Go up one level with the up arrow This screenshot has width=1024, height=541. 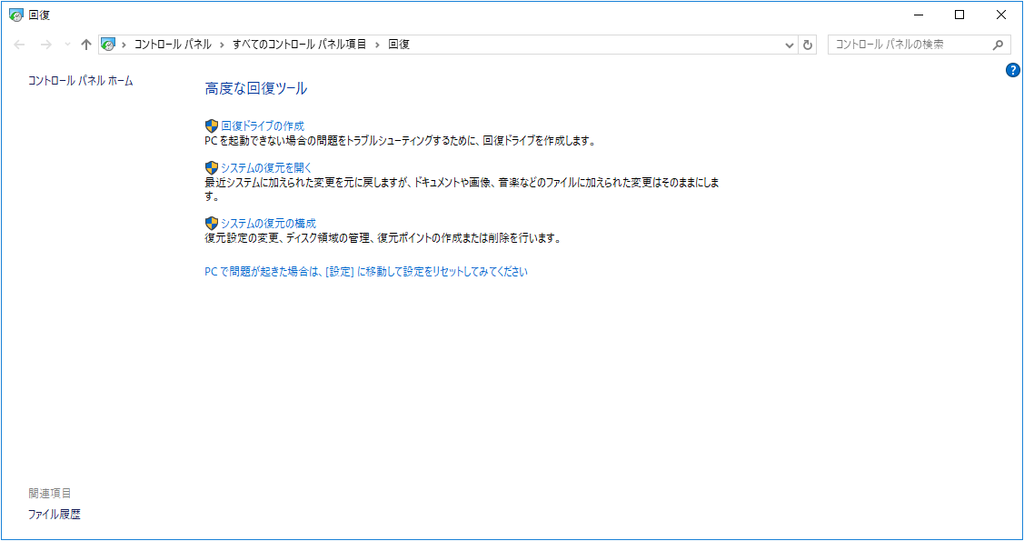coord(86,44)
